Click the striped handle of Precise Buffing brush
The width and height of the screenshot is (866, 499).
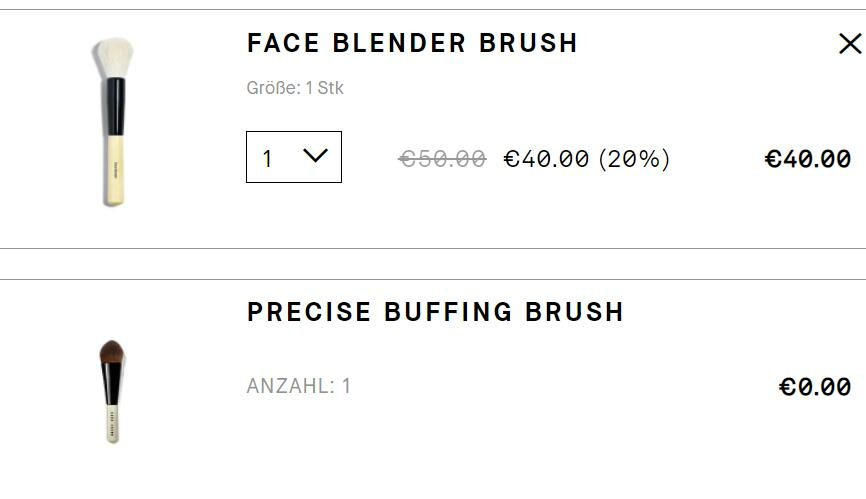click(113, 423)
